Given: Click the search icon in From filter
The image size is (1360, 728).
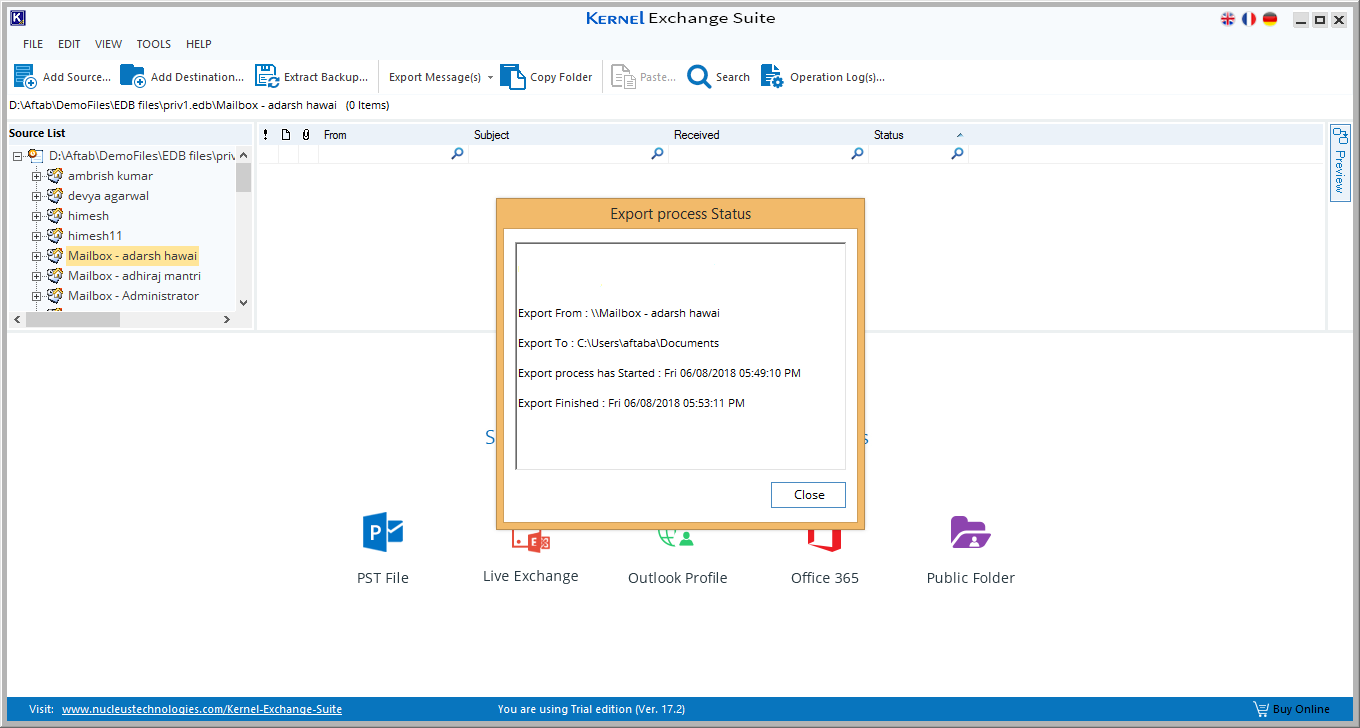Looking at the screenshot, I should coord(457,154).
